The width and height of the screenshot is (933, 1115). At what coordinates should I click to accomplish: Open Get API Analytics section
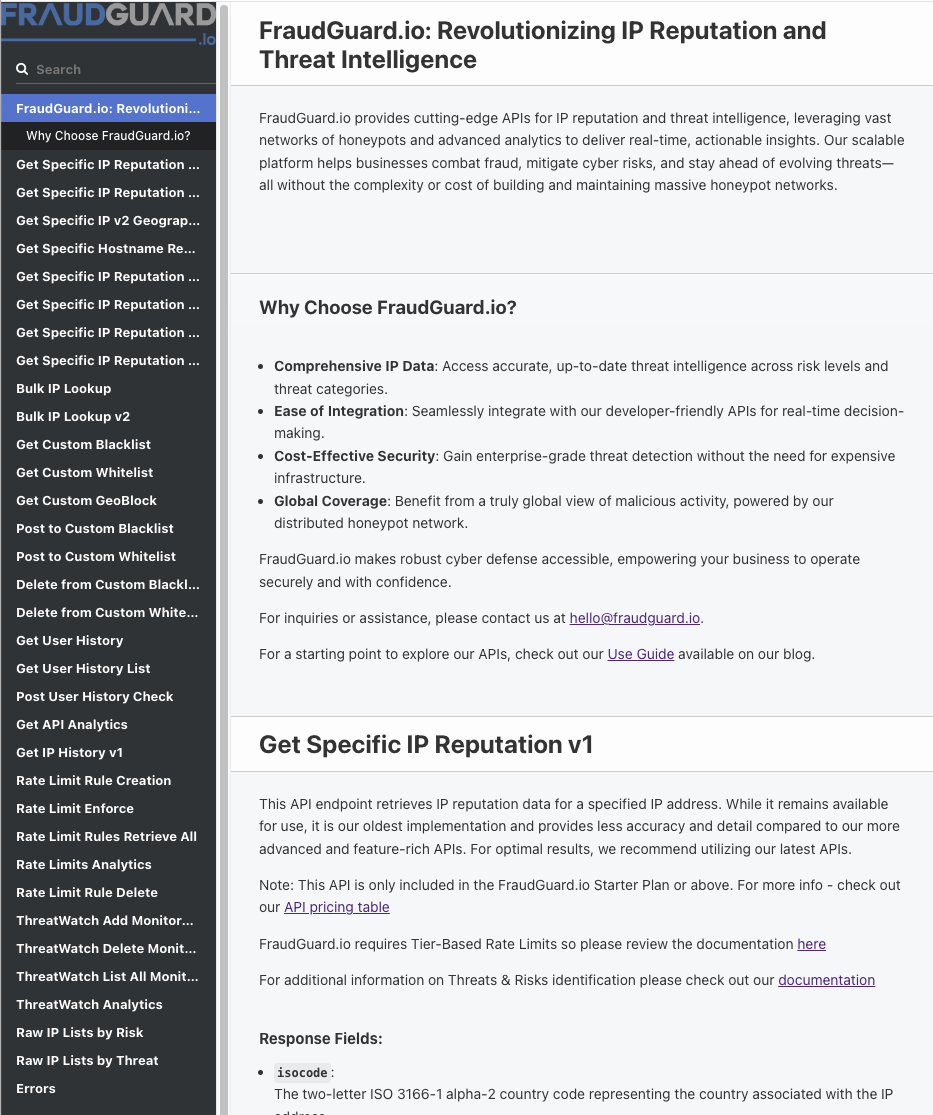pyautogui.click(x=72, y=724)
